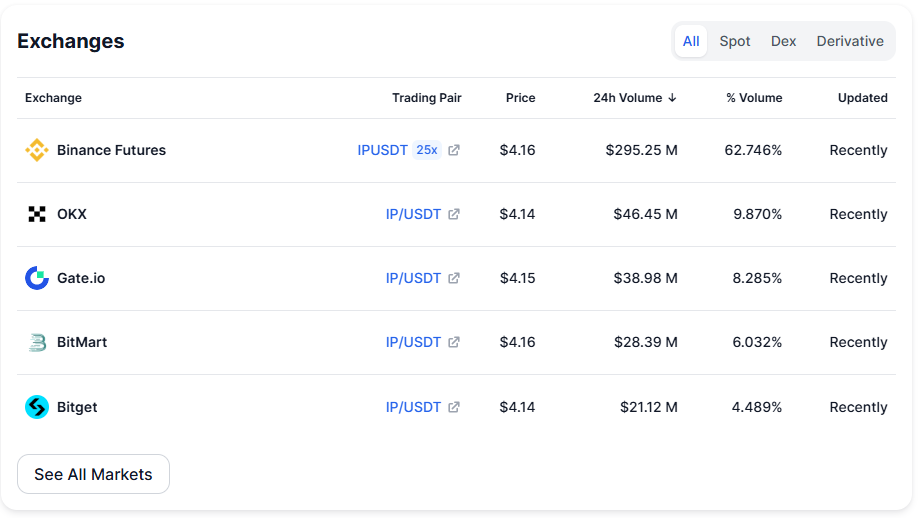920x518 pixels.
Task: Open the IP/USDT pair on Gate.io
Action: [413, 278]
